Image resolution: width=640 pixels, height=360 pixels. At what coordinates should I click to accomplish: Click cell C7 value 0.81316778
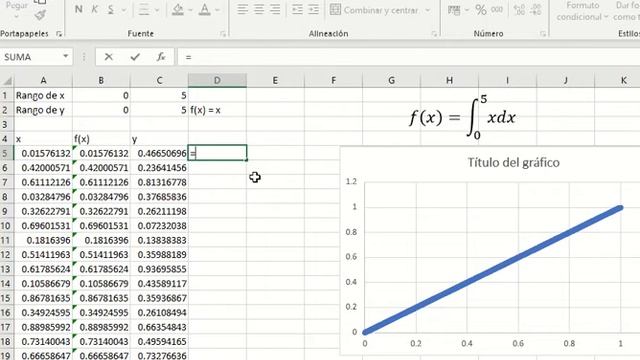159,182
